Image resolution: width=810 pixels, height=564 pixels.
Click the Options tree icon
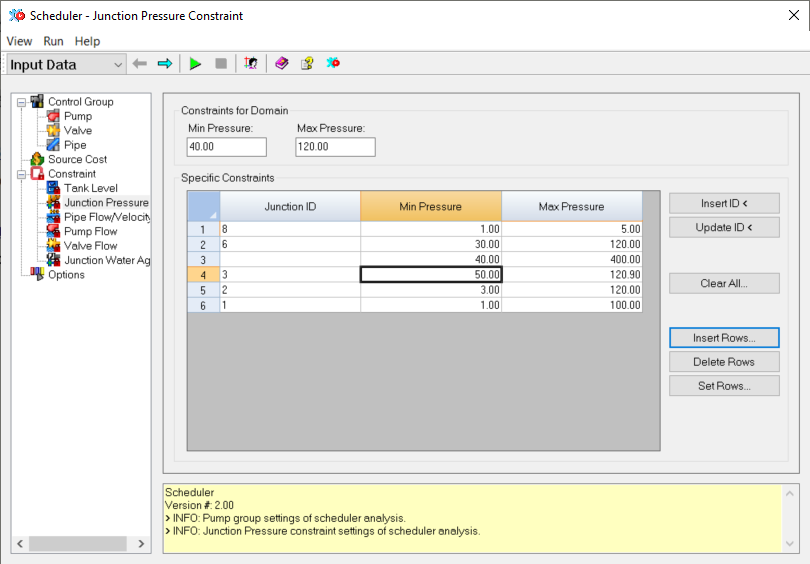point(37,274)
